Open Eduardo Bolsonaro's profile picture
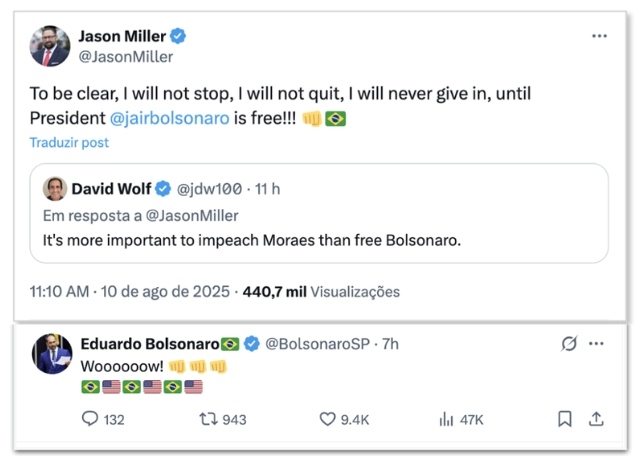Viewport: 639px width, 465px height. click(x=51, y=354)
